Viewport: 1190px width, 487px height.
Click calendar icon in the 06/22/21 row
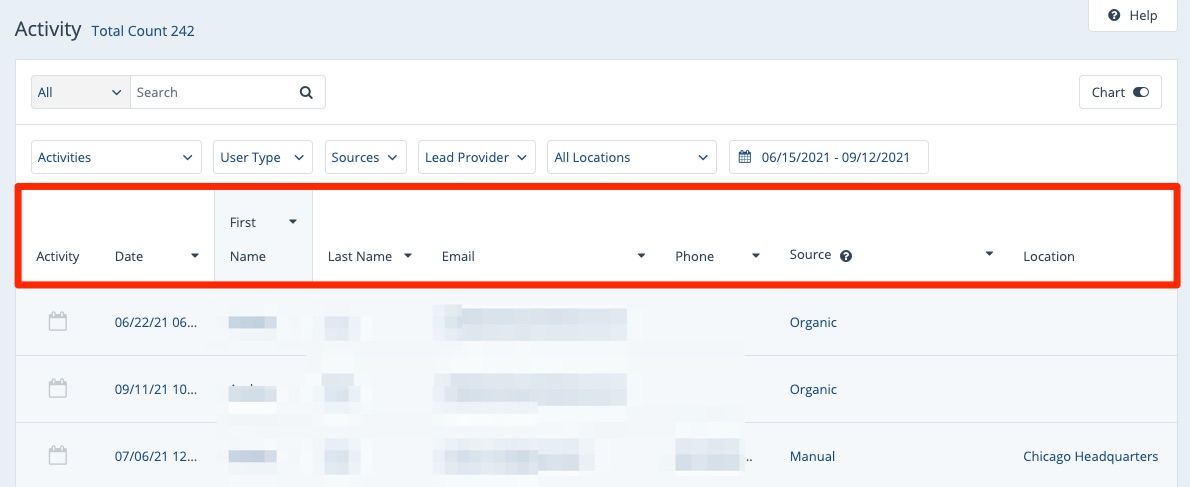tap(58, 322)
